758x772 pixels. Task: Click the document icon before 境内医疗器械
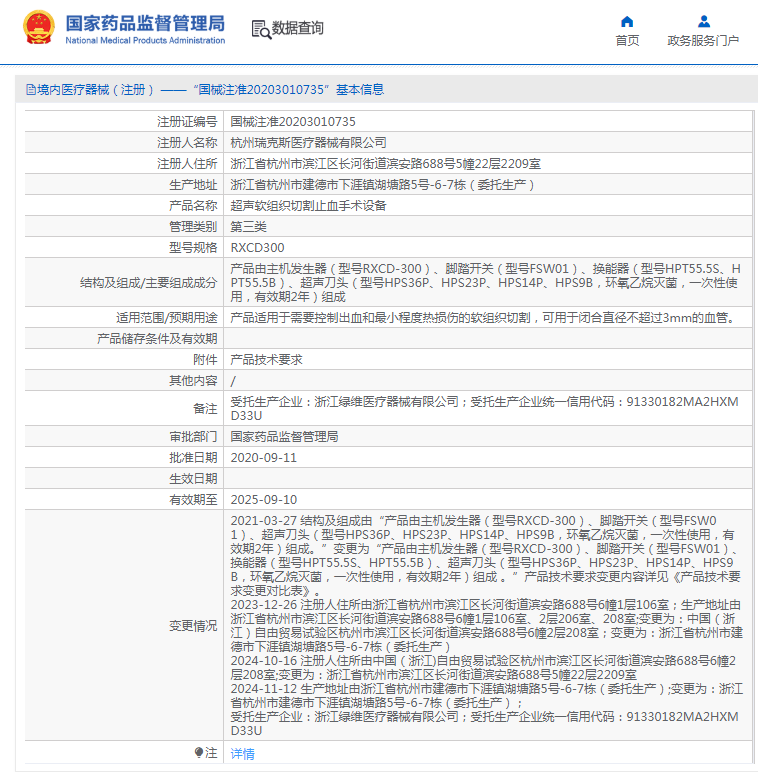tap(31, 90)
